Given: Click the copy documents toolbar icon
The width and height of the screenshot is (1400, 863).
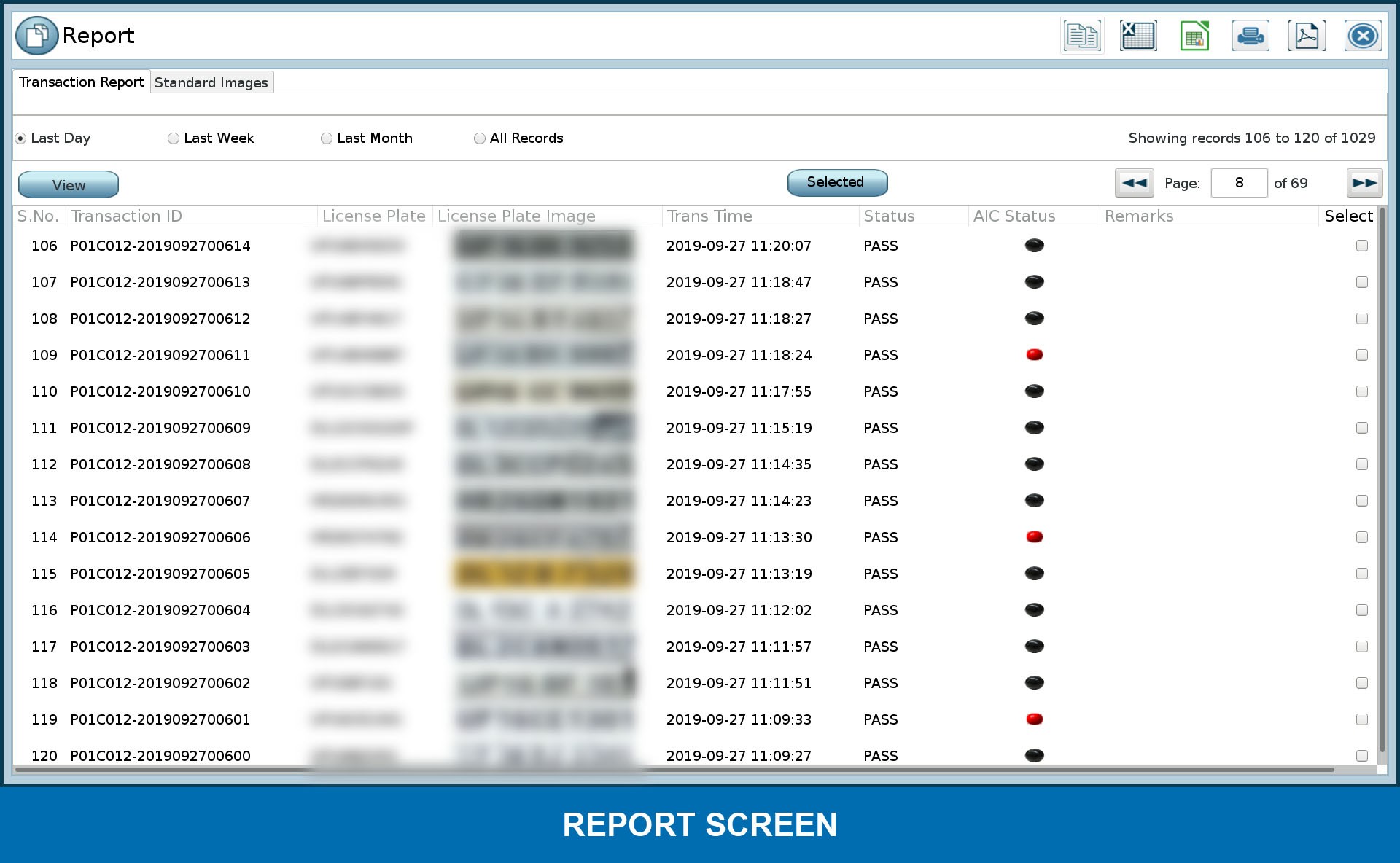Looking at the screenshot, I should 1082,36.
